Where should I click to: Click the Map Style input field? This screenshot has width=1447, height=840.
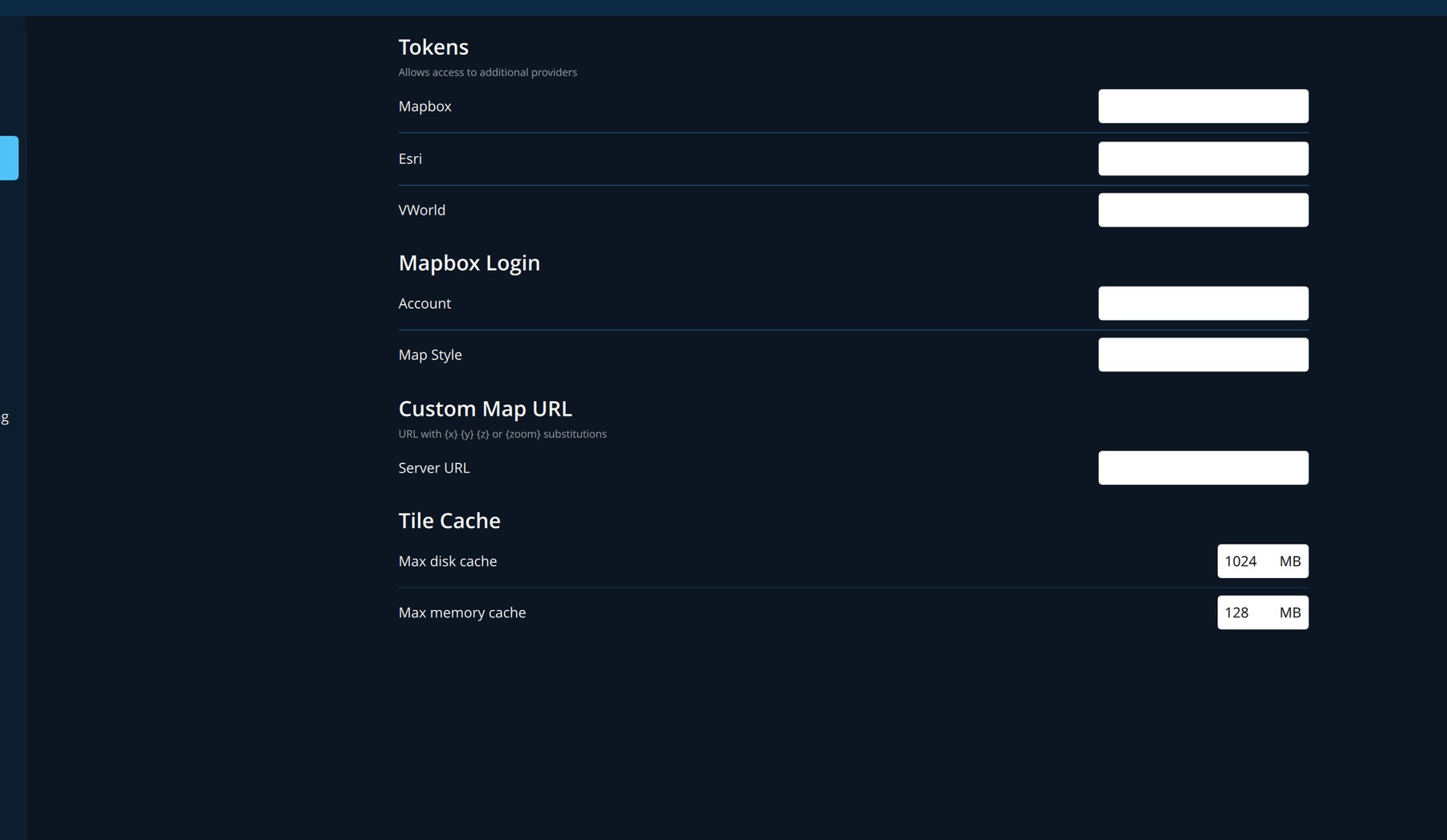coord(1203,354)
